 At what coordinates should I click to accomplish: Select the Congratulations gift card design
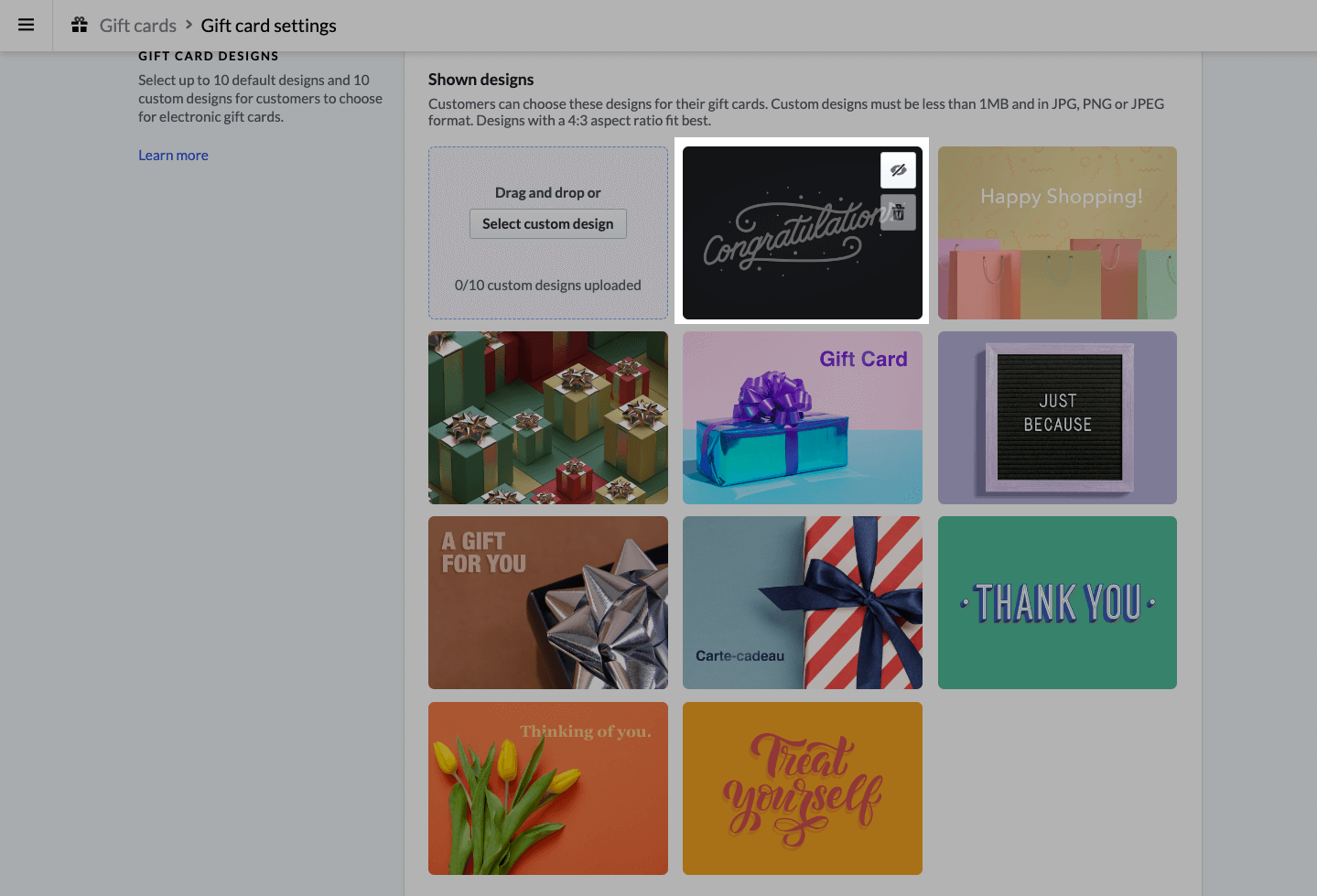(x=787, y=256)
